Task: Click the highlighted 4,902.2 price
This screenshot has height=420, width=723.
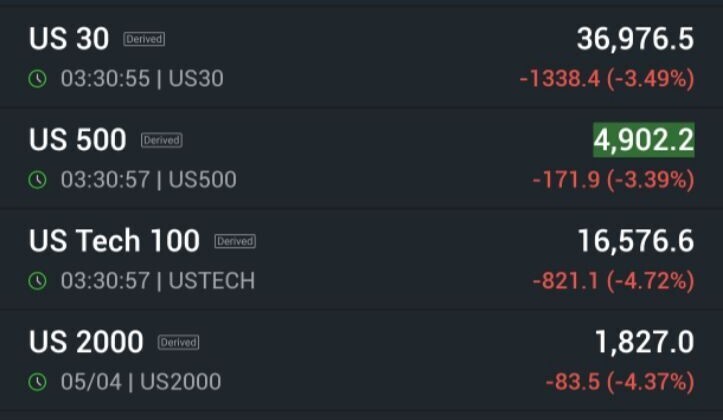Action: coord(643,140)
